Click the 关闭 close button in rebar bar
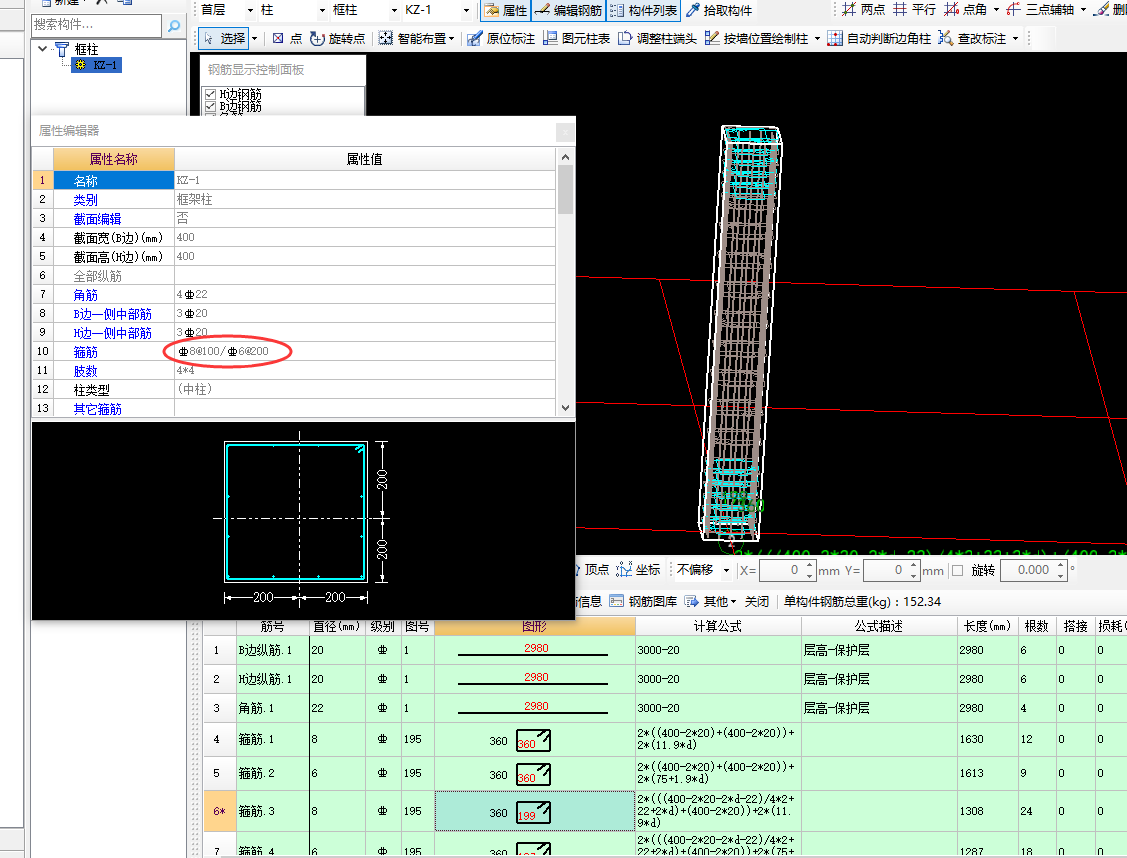 click(x=757, y=601)
